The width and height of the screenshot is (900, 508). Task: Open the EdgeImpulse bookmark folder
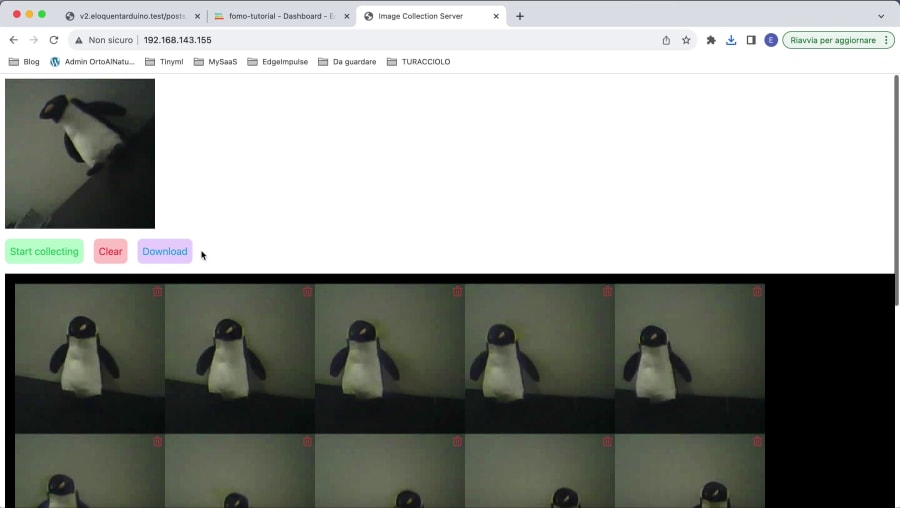[x=278, y=62]
